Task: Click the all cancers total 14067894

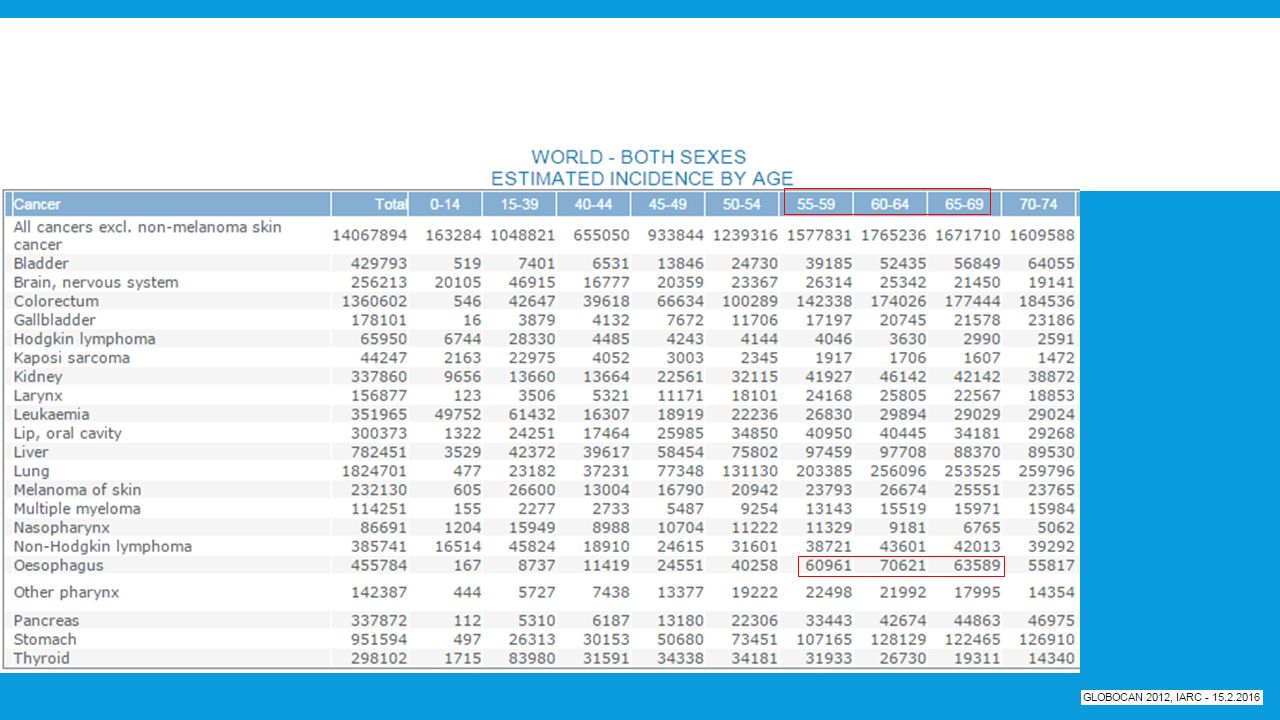Action: coord(370,236)
